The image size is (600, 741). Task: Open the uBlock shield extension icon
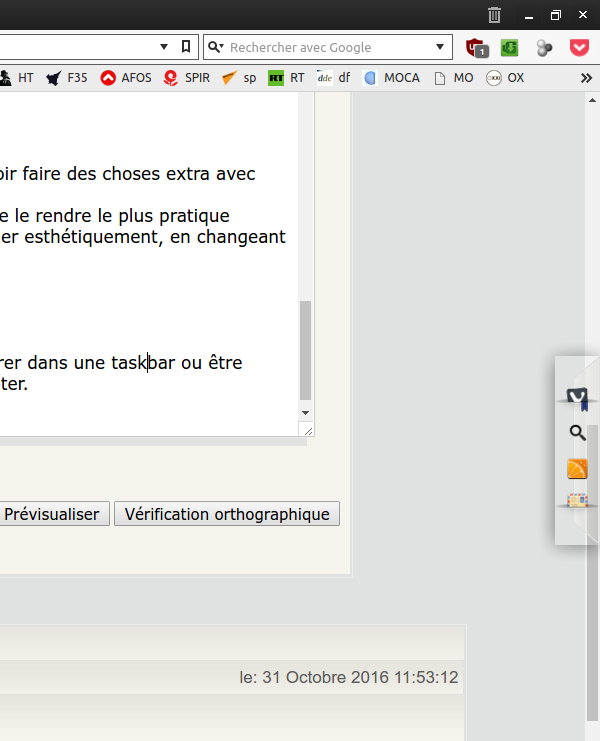click(477, 48)
